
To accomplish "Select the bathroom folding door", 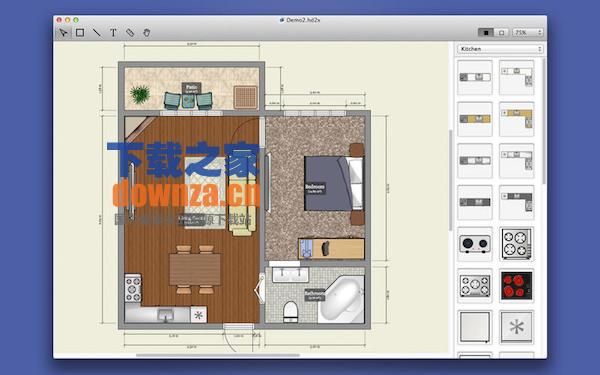I will pos(260,289).
